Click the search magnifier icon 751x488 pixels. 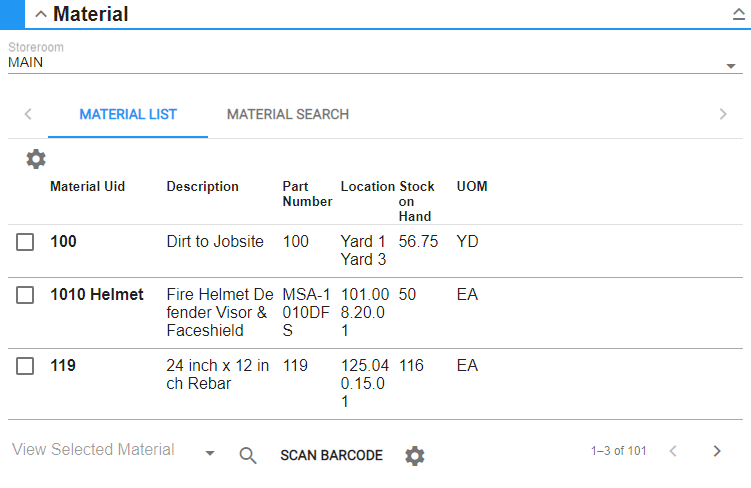pyautogui.click(x=248, y=455)
